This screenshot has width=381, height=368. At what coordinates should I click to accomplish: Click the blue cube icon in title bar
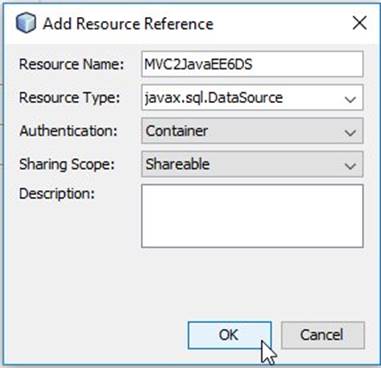click(x=26, y=23)
